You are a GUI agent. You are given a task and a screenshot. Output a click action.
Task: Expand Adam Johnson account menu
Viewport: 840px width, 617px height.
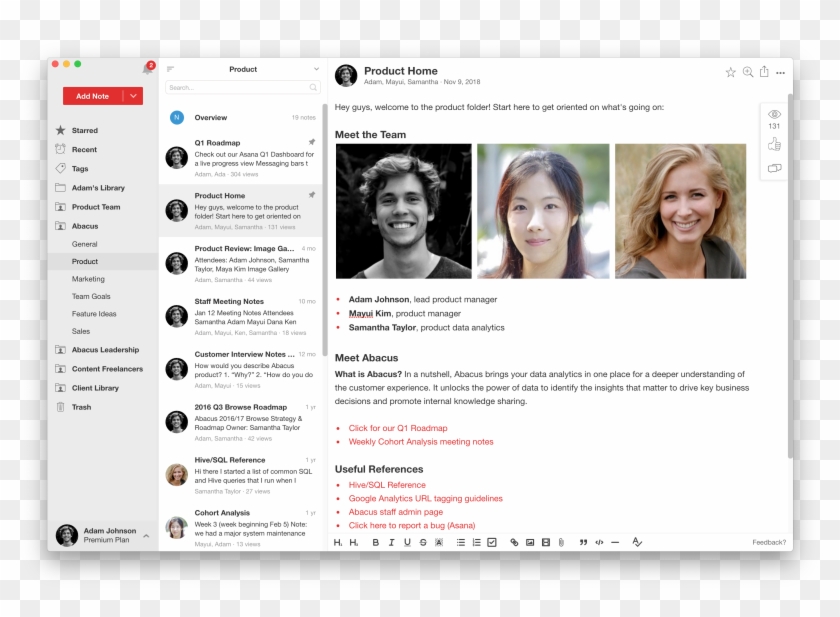(x=147, y=536)
